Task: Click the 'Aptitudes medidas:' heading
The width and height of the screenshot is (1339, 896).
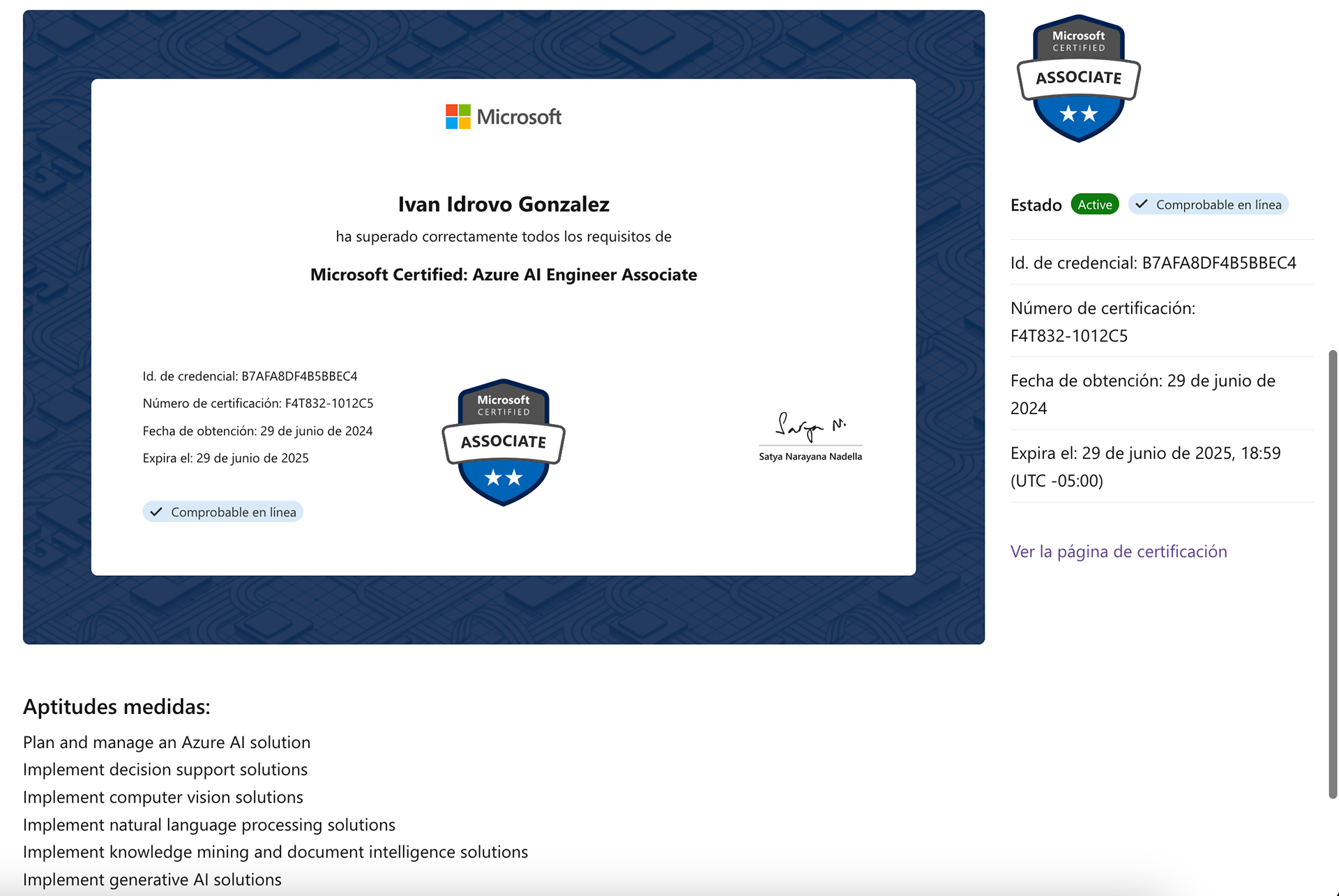Action: pyautogui.click(x=116, y=706)
